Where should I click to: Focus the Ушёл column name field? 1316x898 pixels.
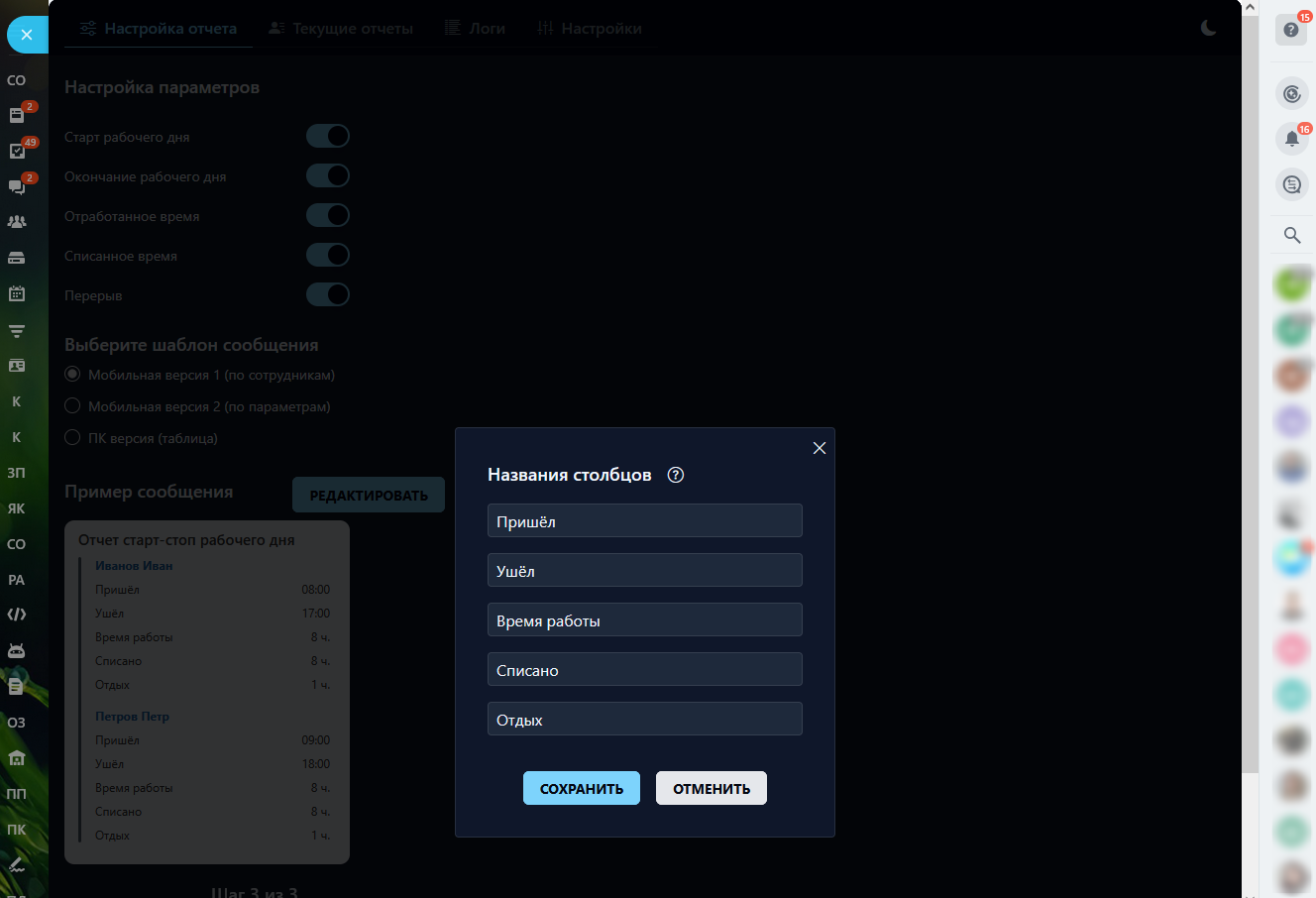click(645, 570)
